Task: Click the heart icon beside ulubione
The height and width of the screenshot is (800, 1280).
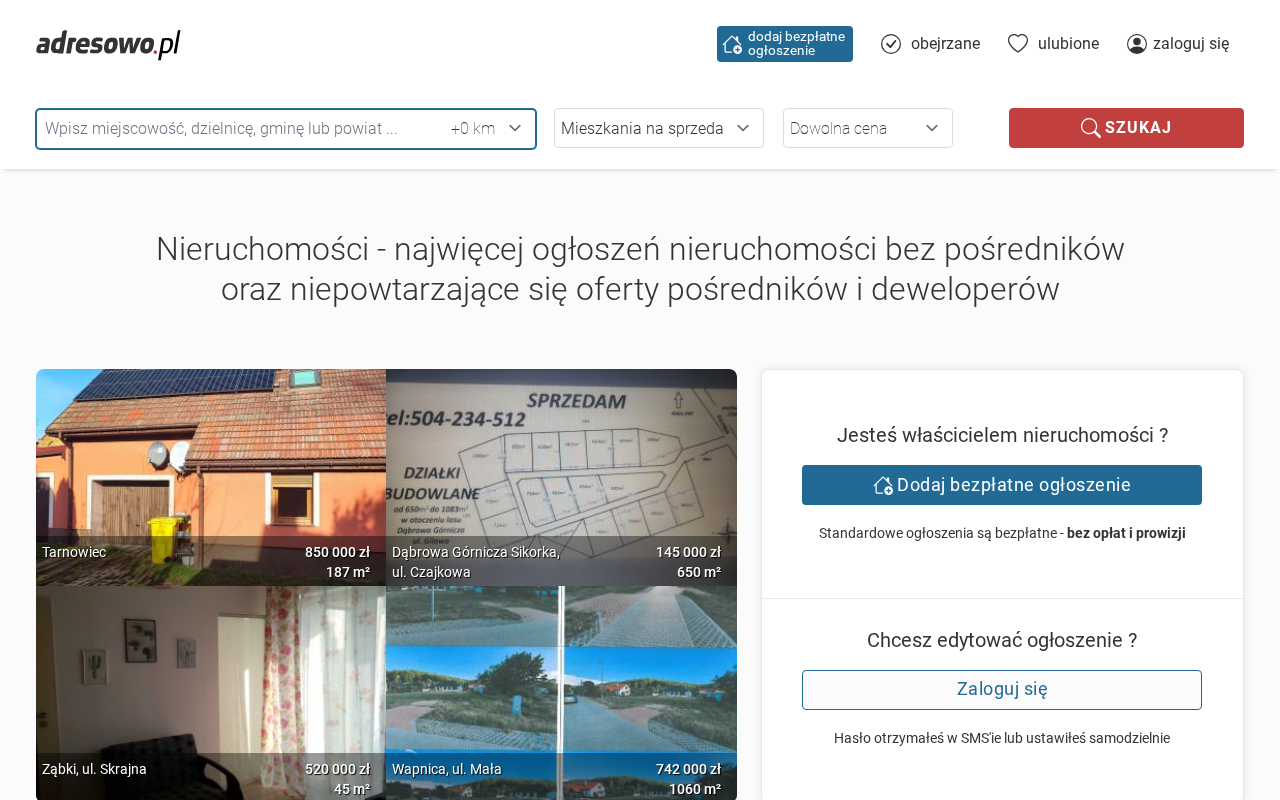Action: 1018,43
